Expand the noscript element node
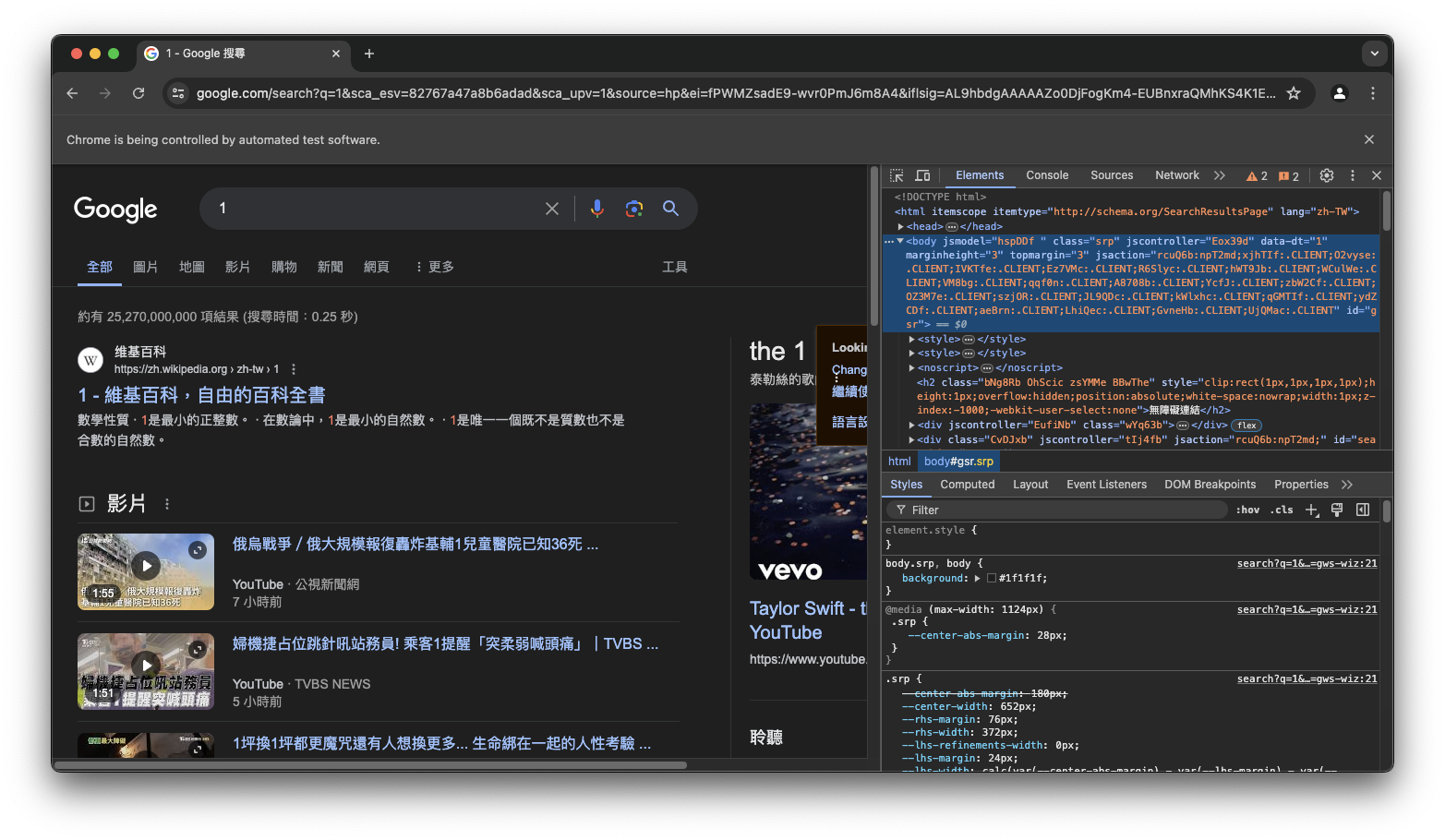The width and height of the screenshot is (1445, 840). pos(912,368)
